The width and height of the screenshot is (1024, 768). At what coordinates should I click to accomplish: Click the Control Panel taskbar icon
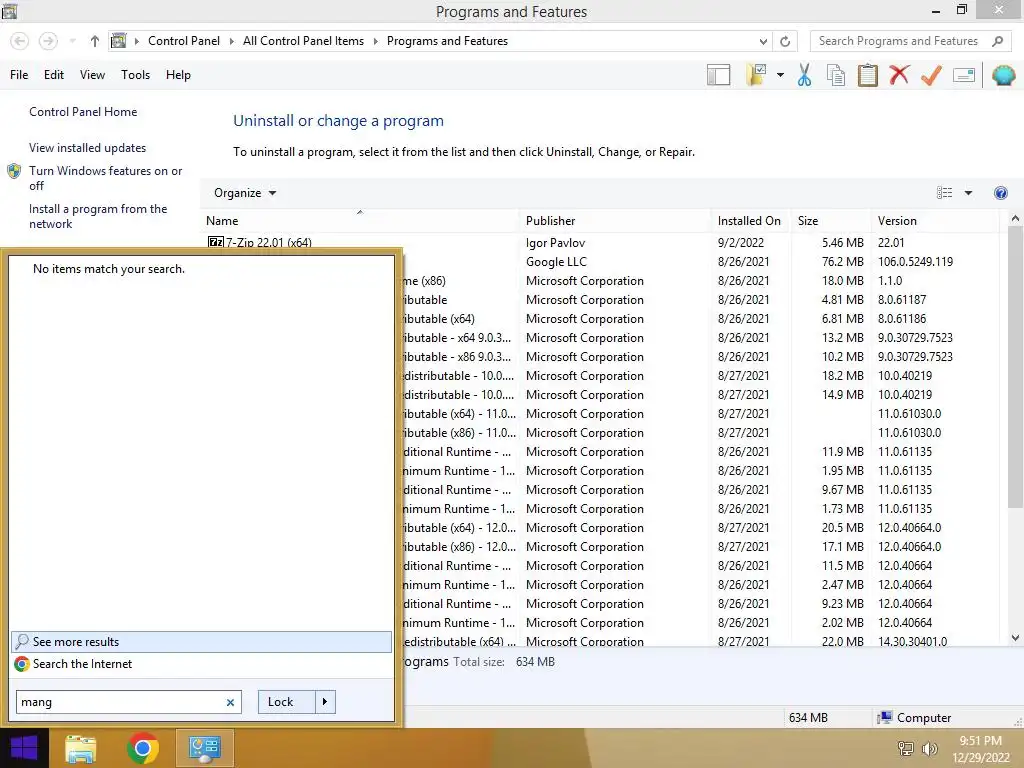coord(204,748)
